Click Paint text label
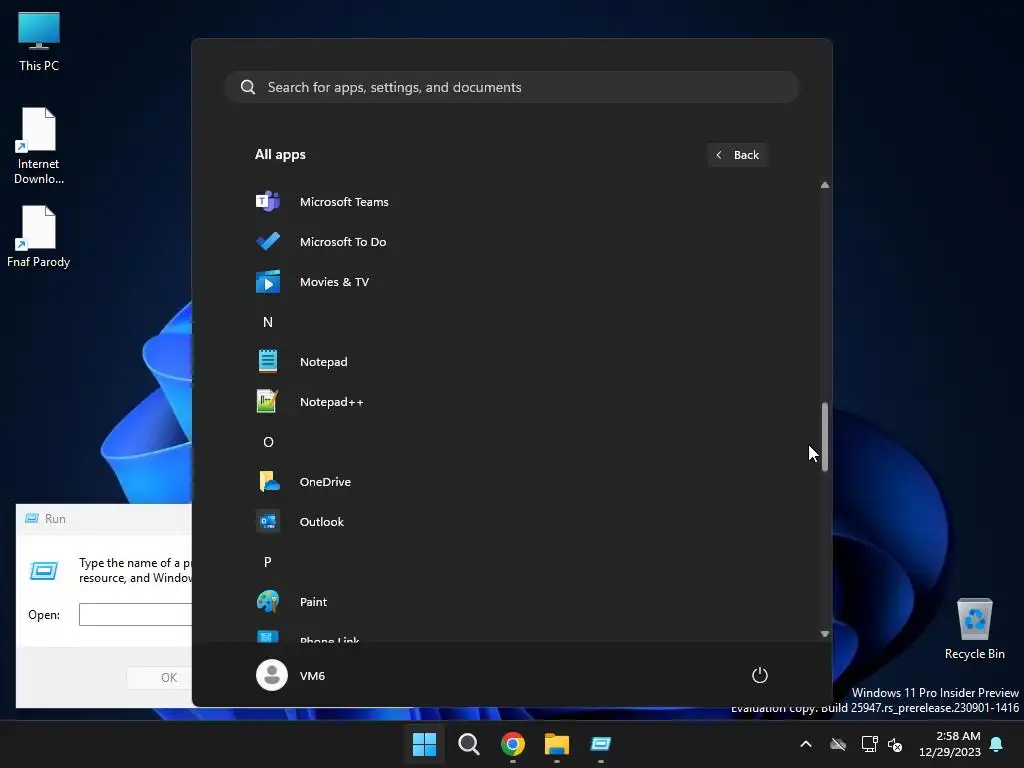The image size is (1024, 768). coord(313,601)
